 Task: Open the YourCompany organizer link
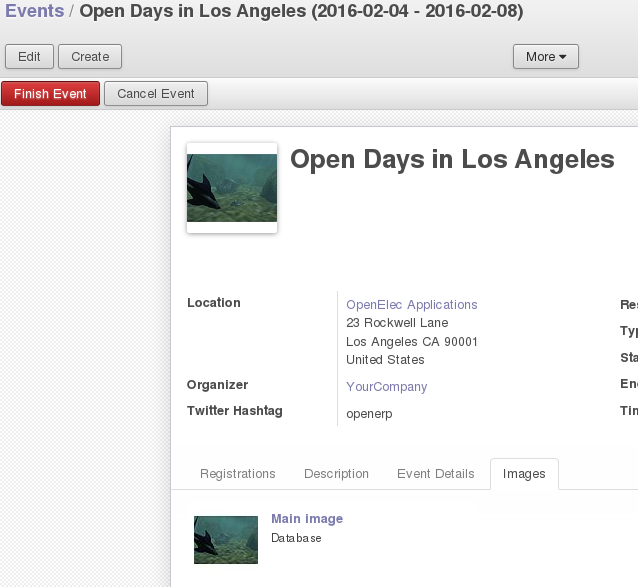386,387
